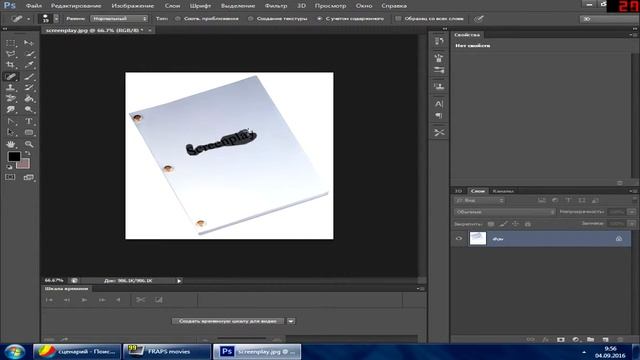This screenshot has height=360, width=640.
Task: Open Paragraph panel in collapsed dock
Action: 439,116
